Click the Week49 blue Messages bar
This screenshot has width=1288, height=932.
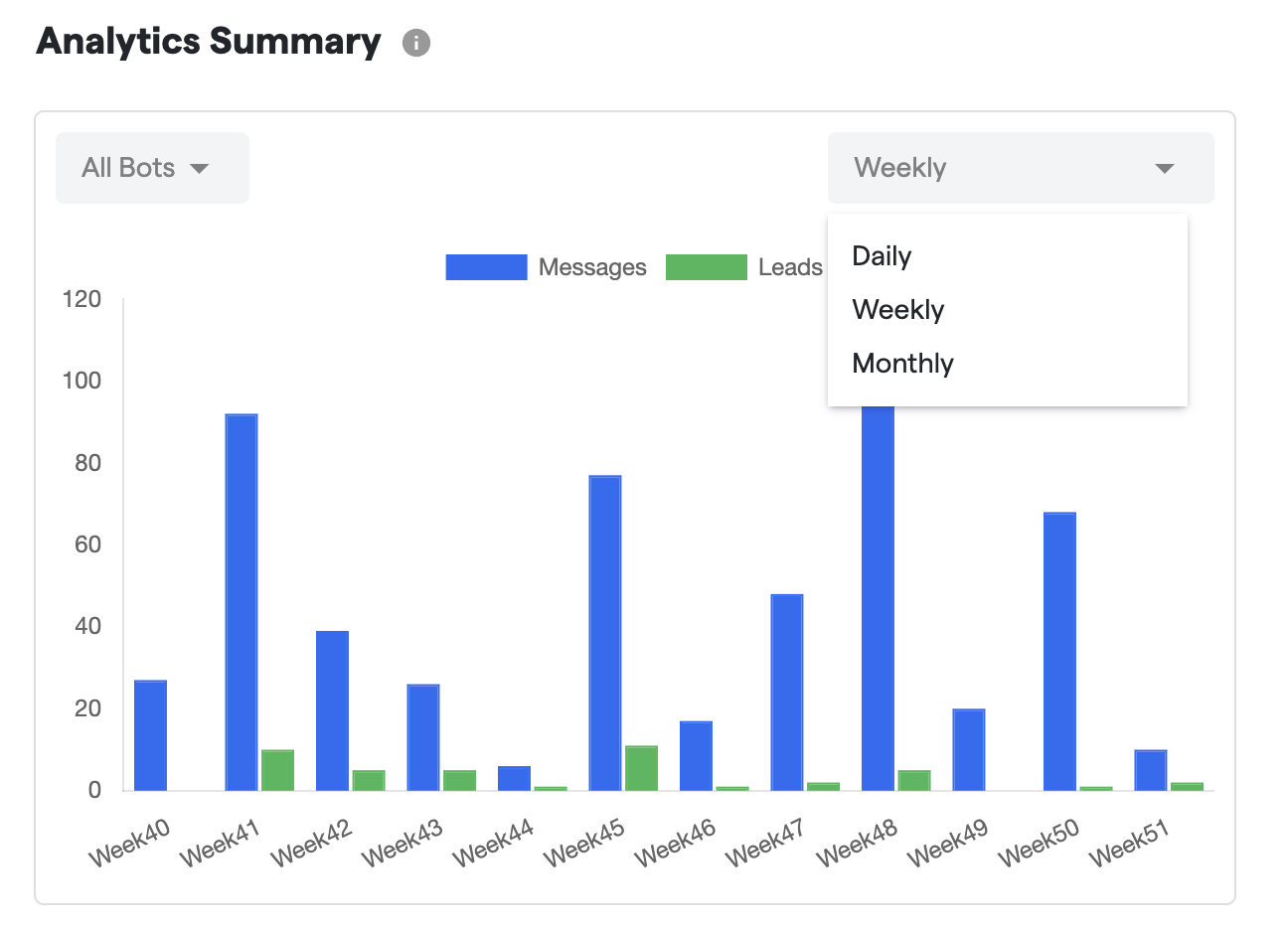(969, 749)
